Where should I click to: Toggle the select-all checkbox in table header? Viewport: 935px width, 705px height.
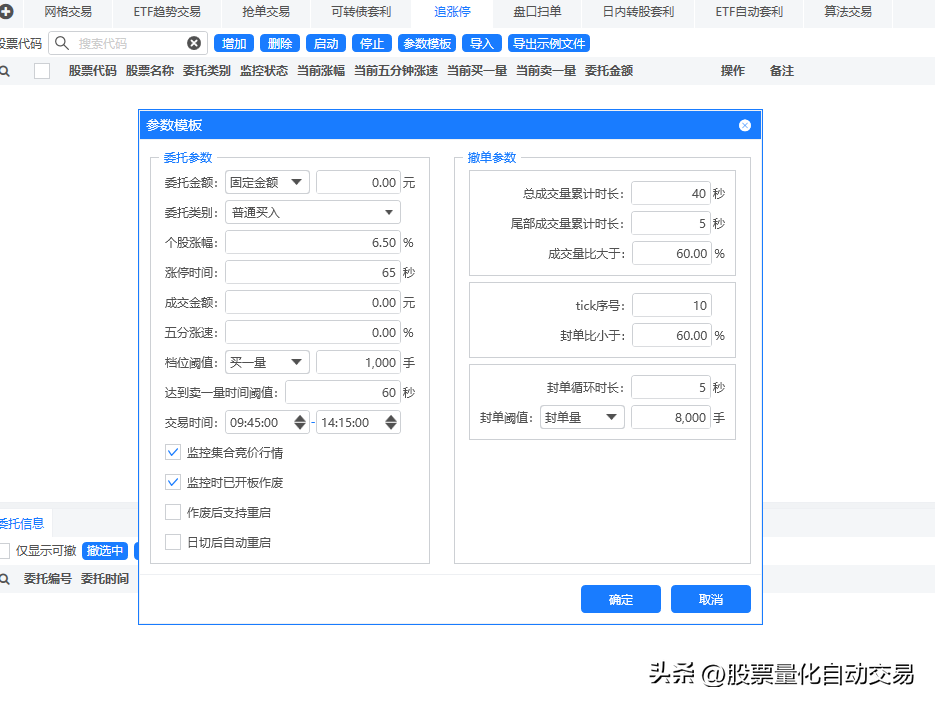(42, 71)
